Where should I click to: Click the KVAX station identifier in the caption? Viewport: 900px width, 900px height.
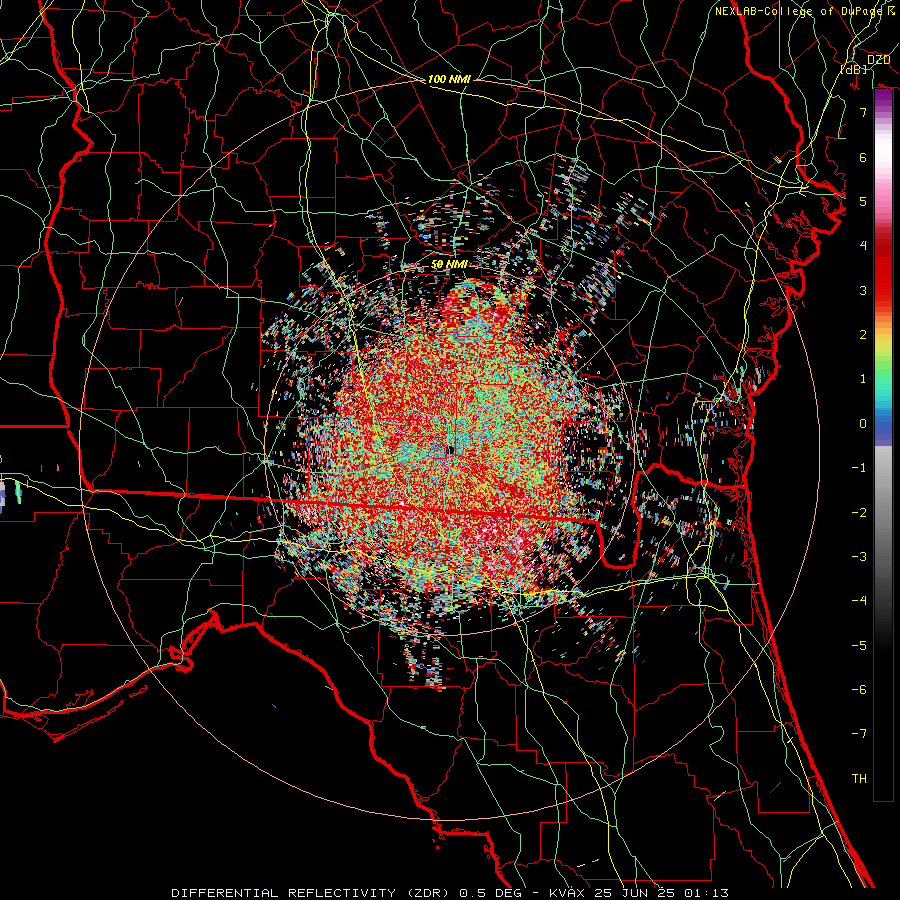pyautogui.click(x=569, y=893)
